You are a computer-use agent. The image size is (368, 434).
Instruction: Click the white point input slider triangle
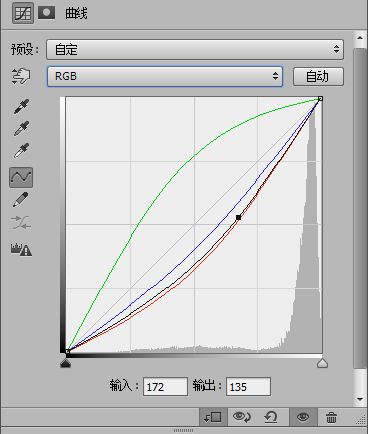tap(322, 363)
